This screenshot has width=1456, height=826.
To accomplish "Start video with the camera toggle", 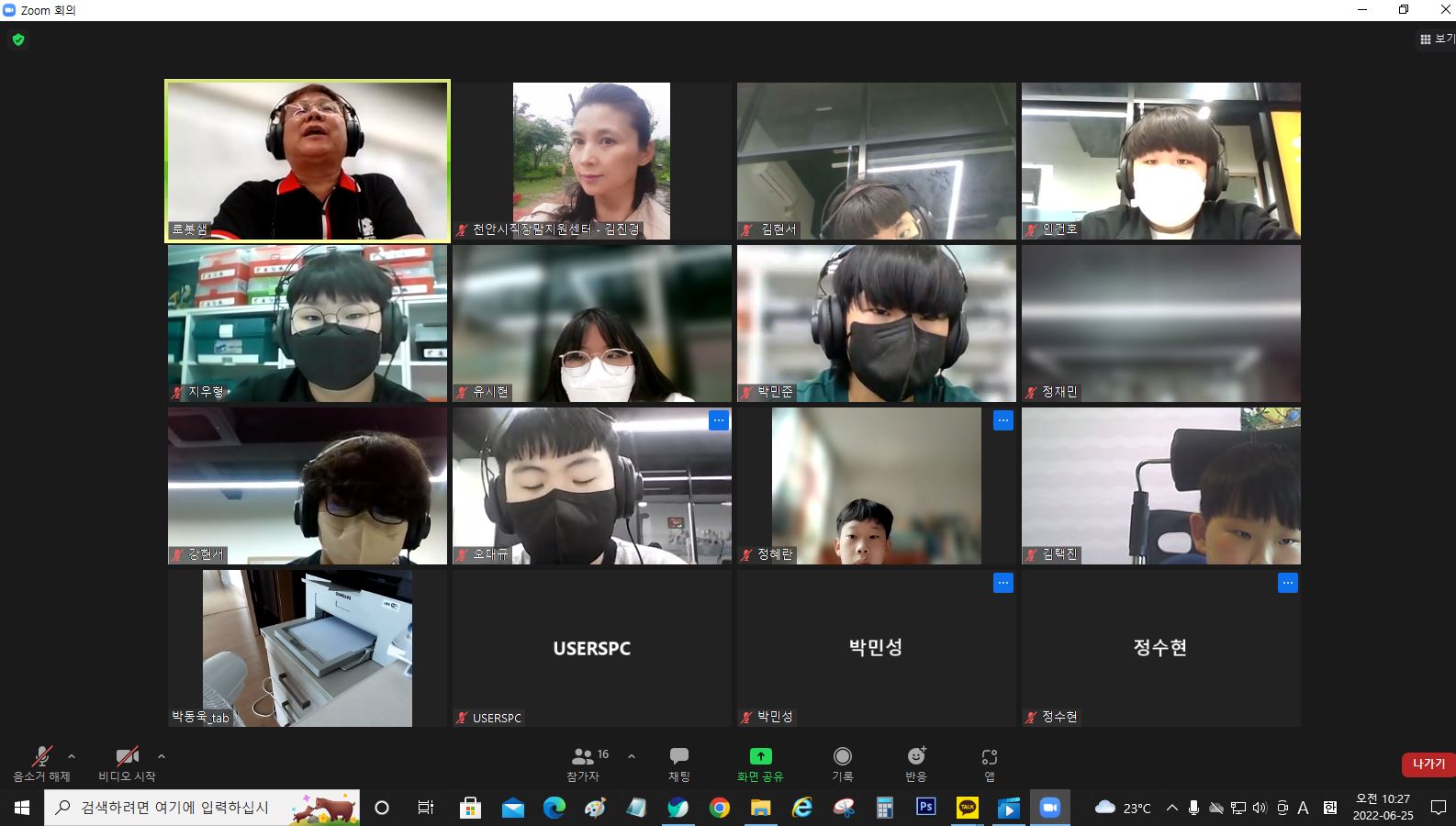I will (x=127, y=757).
